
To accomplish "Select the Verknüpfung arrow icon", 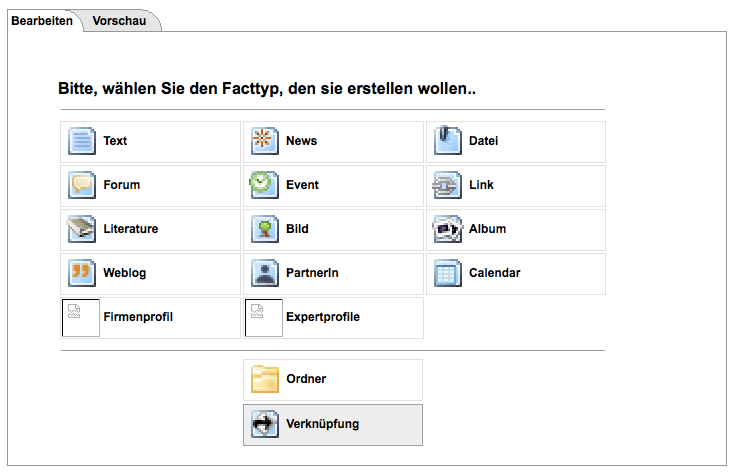I will point(264,425).
